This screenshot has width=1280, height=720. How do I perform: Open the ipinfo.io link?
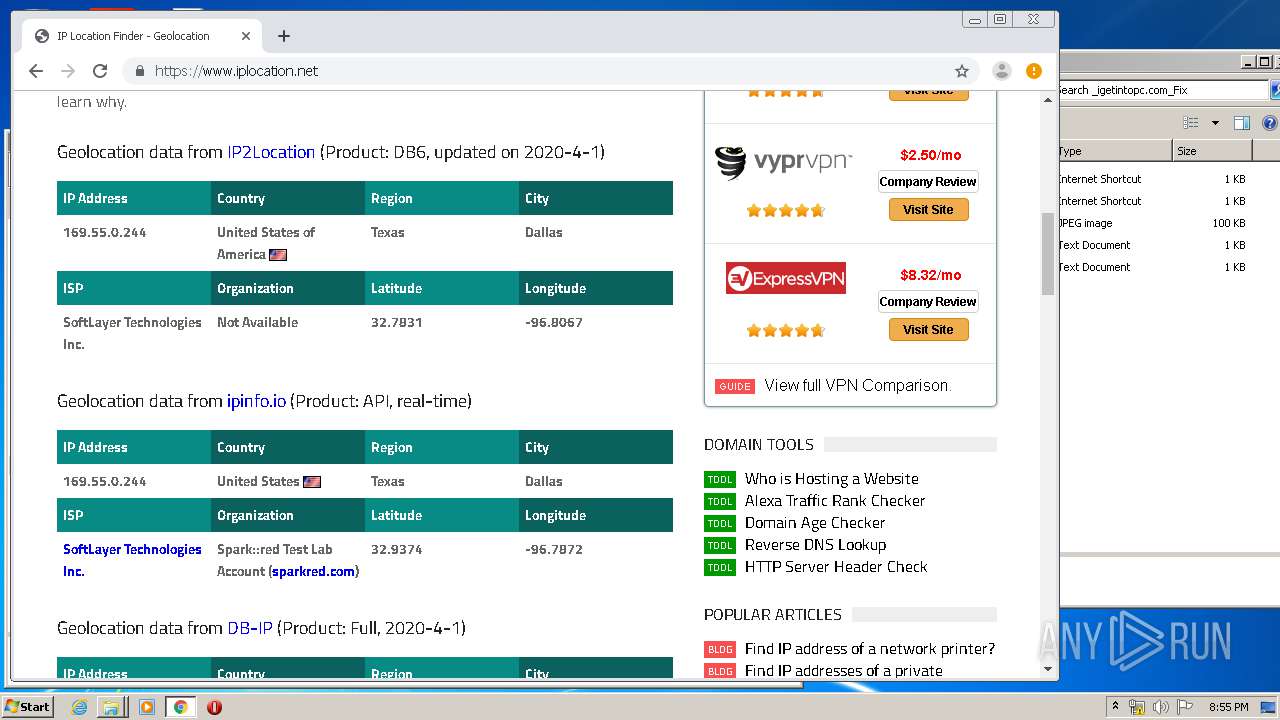pyautogui.click(x=256, y=401)
